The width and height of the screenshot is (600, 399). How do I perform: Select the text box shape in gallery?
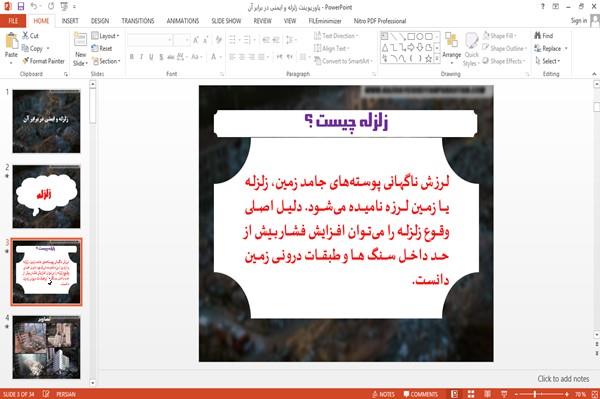[385, 37]
